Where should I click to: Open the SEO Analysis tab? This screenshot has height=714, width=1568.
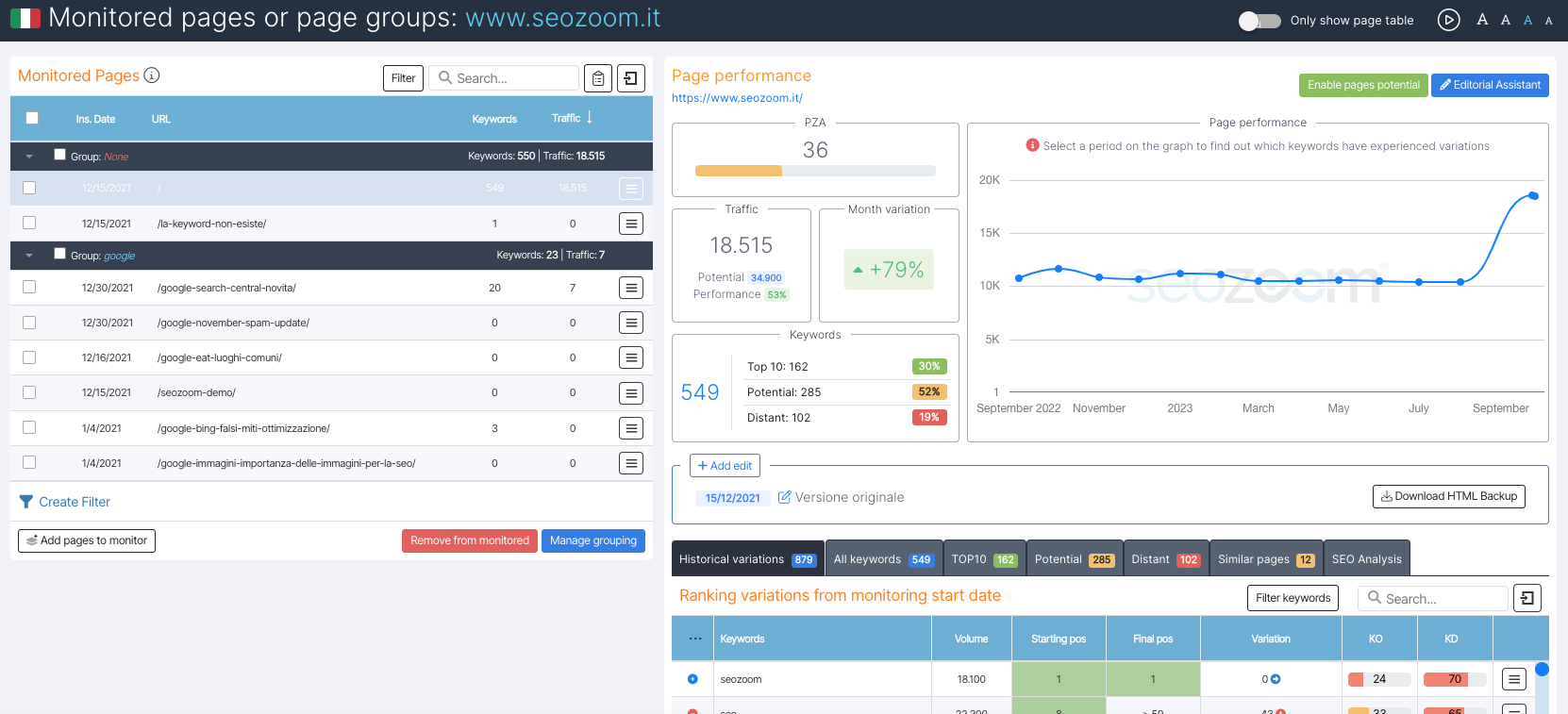[x=1367, y=558]
